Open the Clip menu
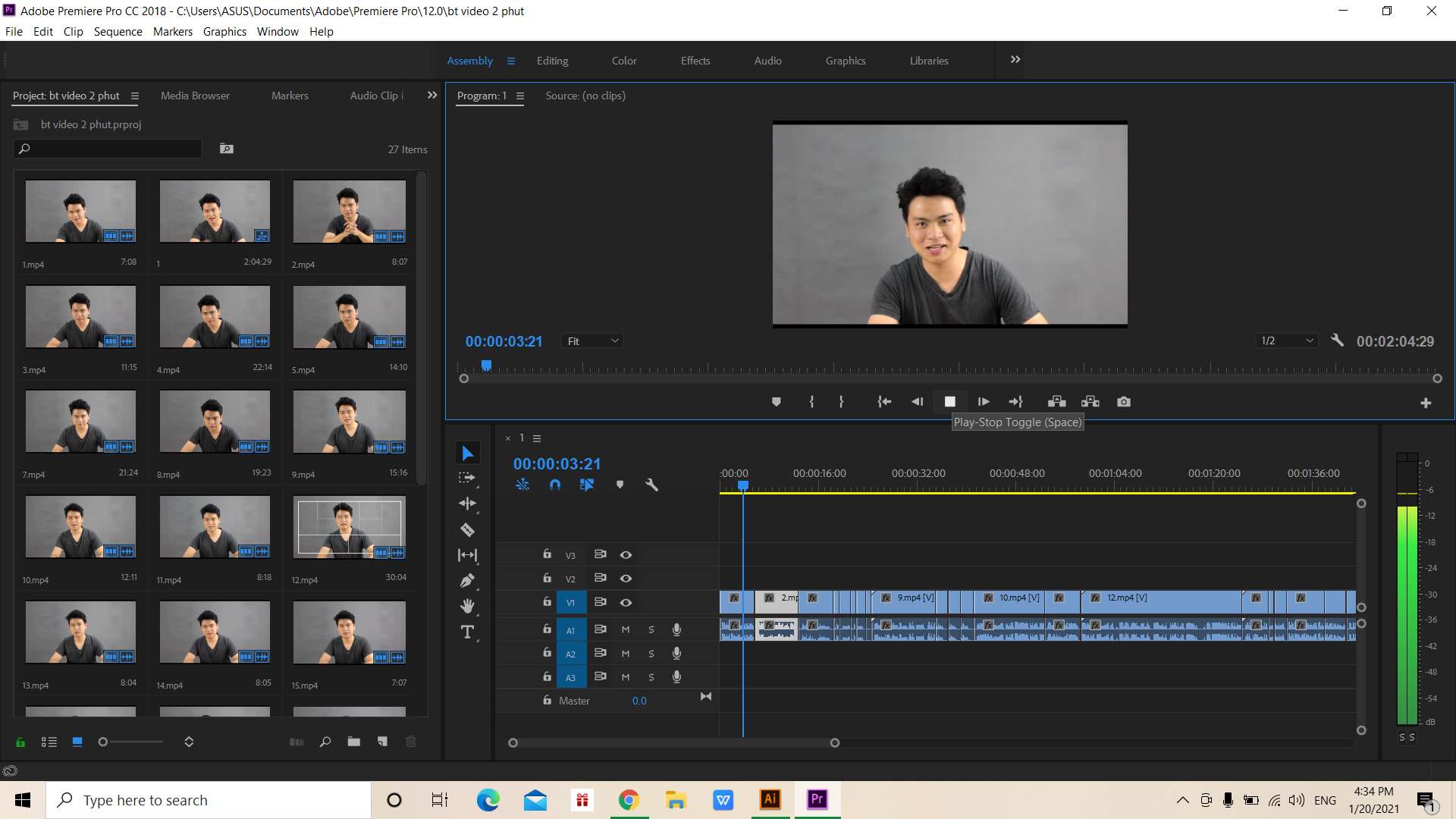 pos(73,32)
